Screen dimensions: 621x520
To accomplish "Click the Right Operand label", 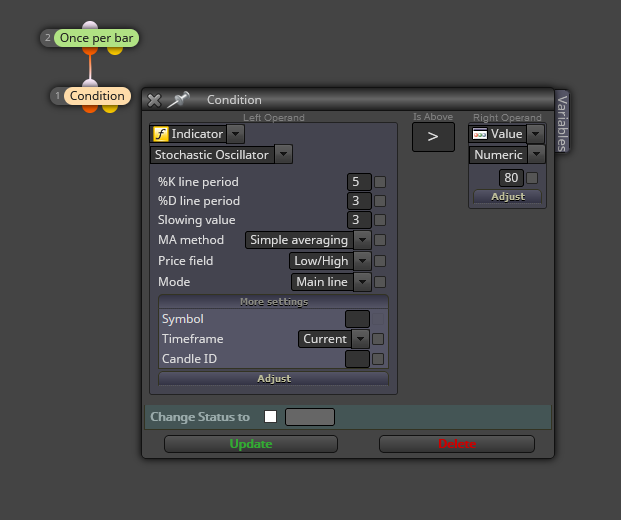I will coord(507,118).
